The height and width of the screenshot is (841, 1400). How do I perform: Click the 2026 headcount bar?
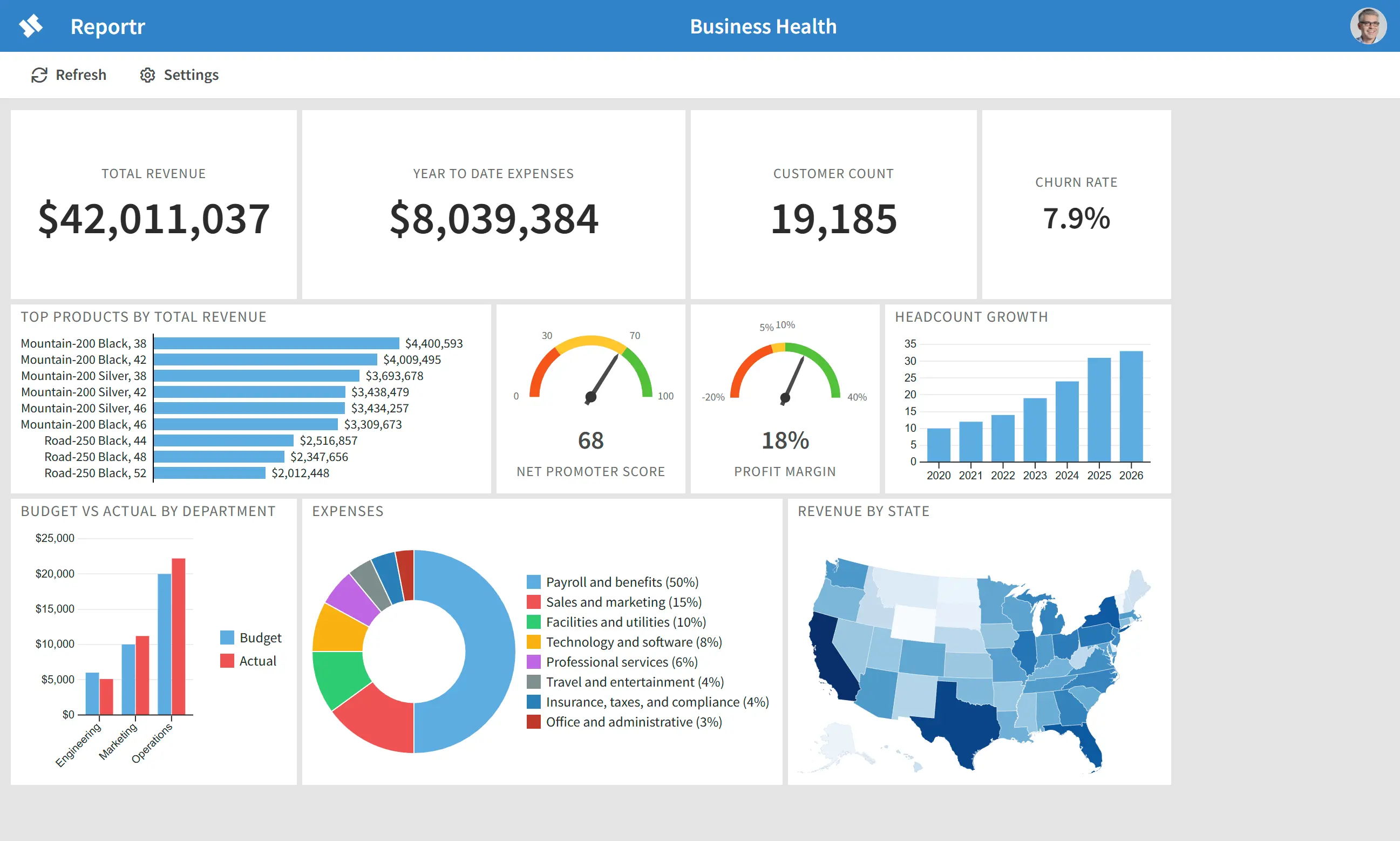click(x=1131, y=406)
